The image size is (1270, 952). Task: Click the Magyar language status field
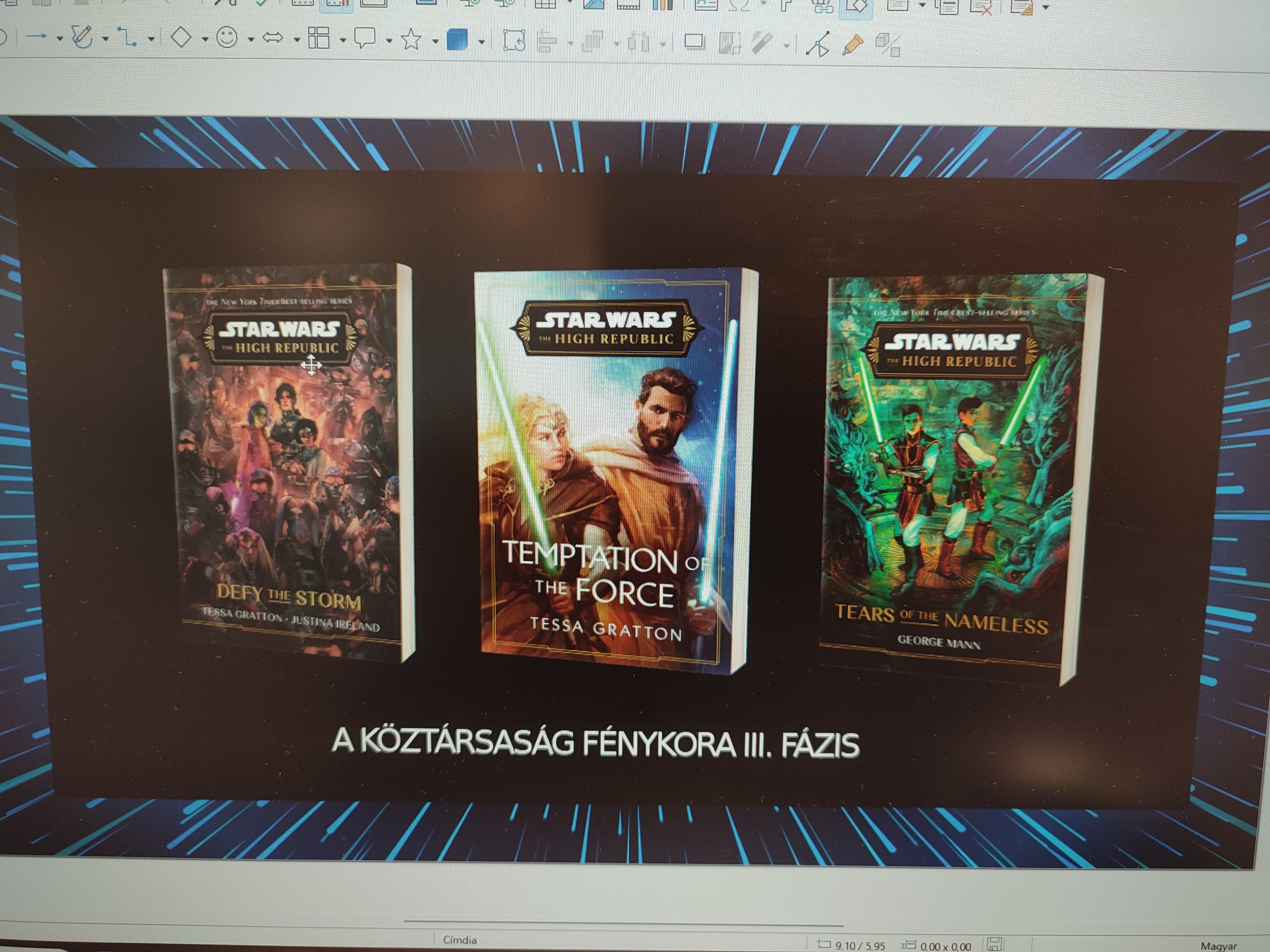1218,946
